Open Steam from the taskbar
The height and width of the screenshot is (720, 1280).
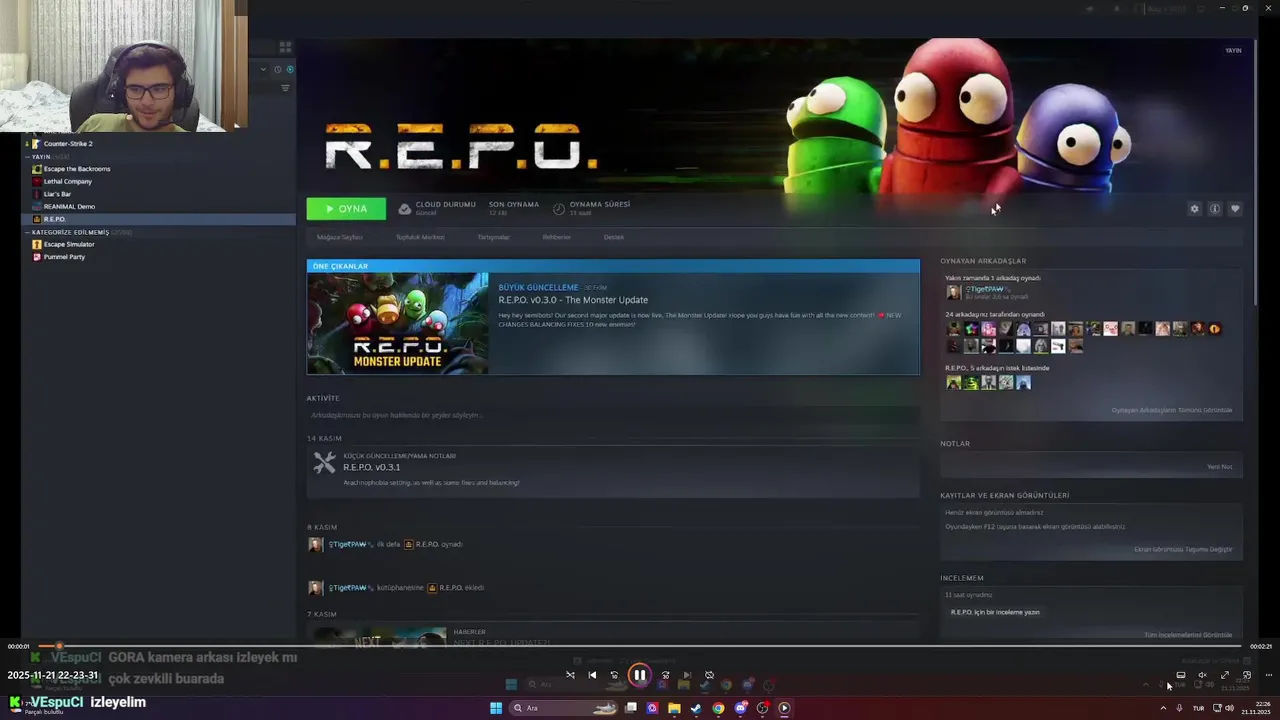(696, 708)
